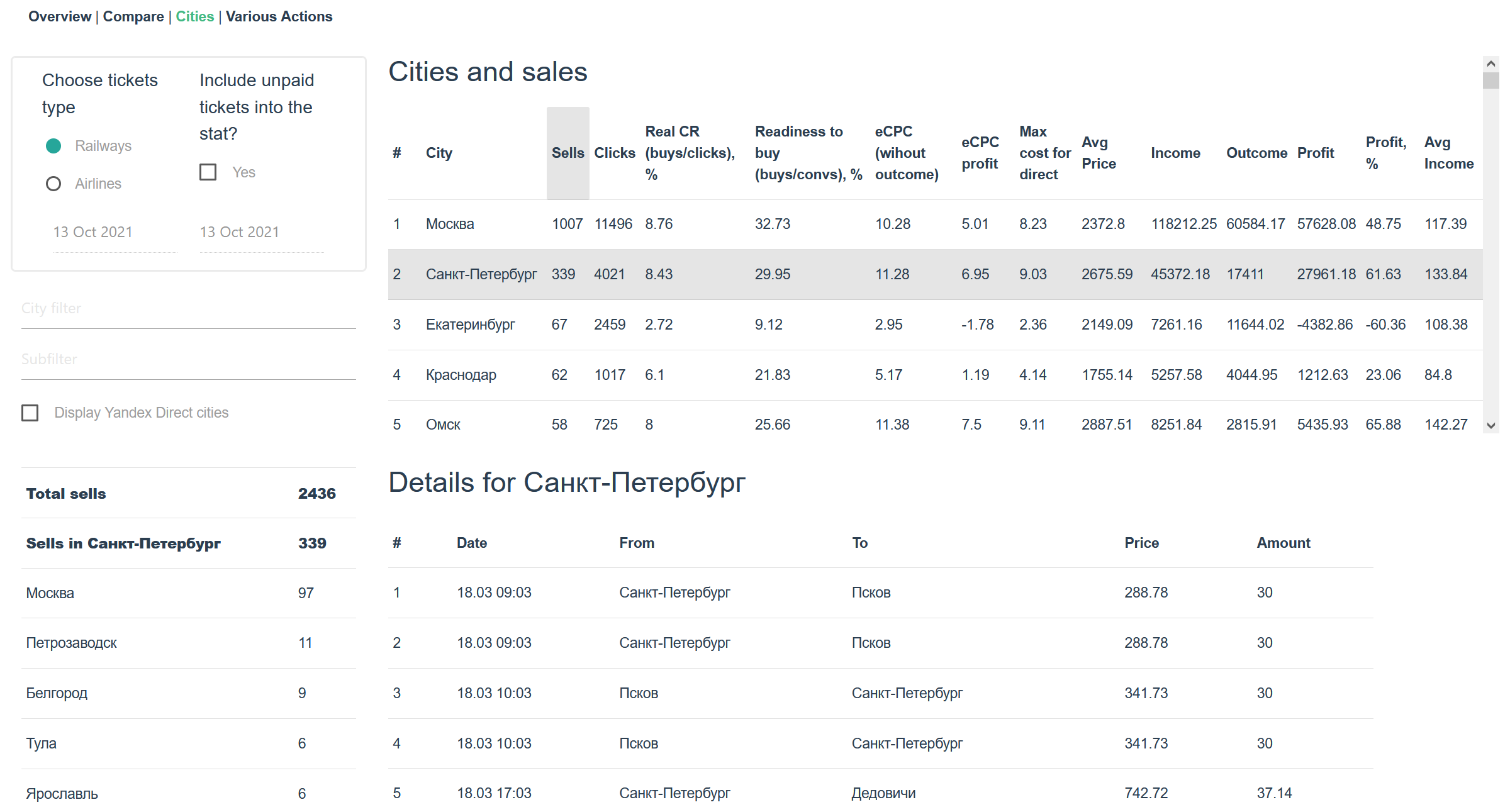
Task: Enable the include unpaid tickets checkbox
Action: click(208, 172)
